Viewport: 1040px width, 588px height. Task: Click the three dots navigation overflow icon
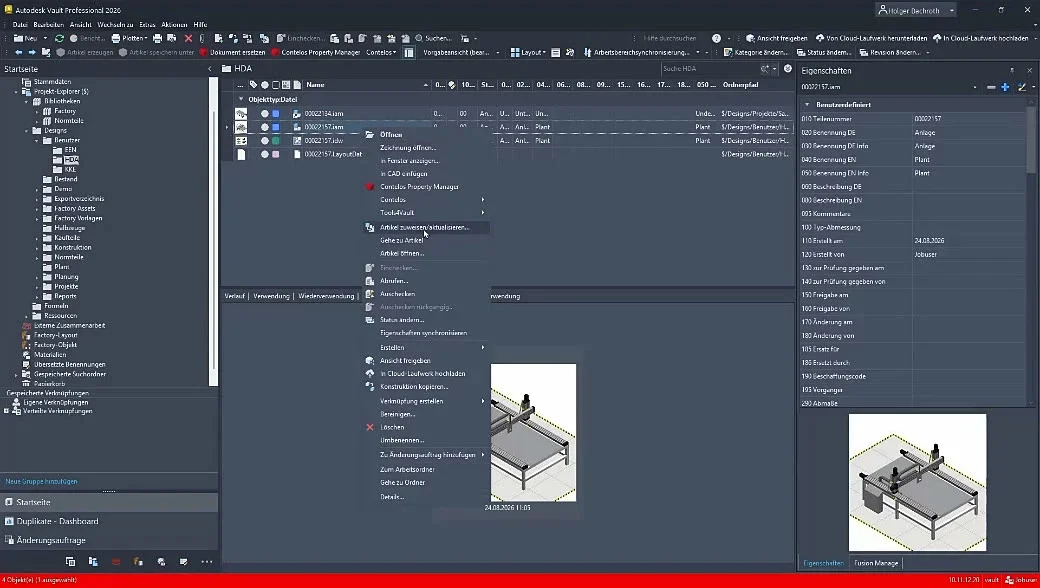tap(207, 561)
